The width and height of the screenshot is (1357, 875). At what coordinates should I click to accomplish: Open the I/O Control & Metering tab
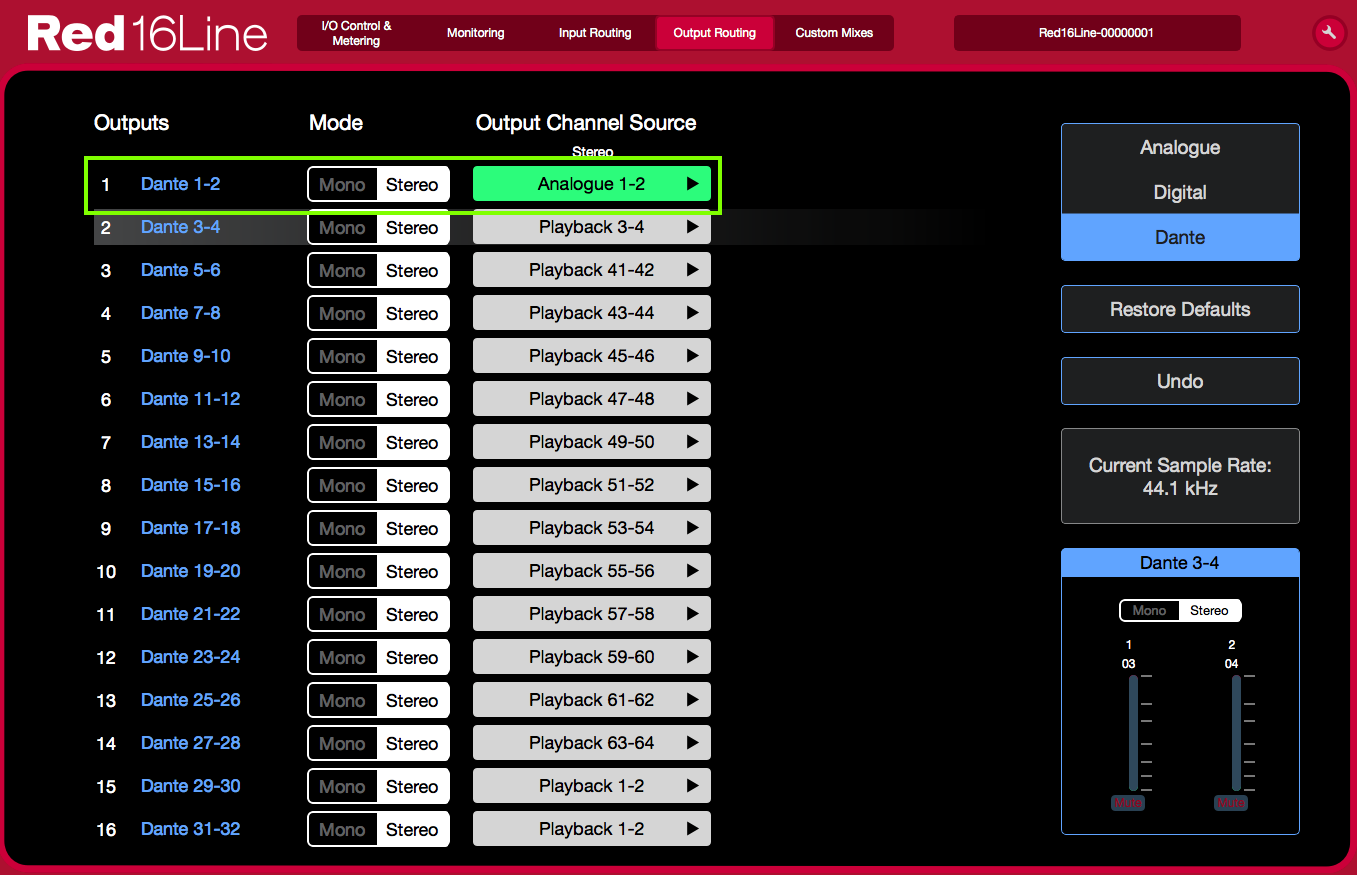pos(357,33)
